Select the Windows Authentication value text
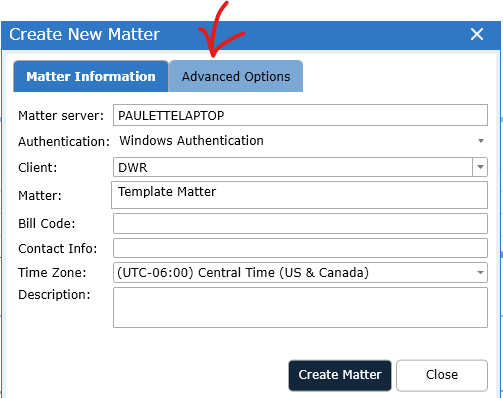The width and height of the screenshot is (503, 398). (191, 141)
